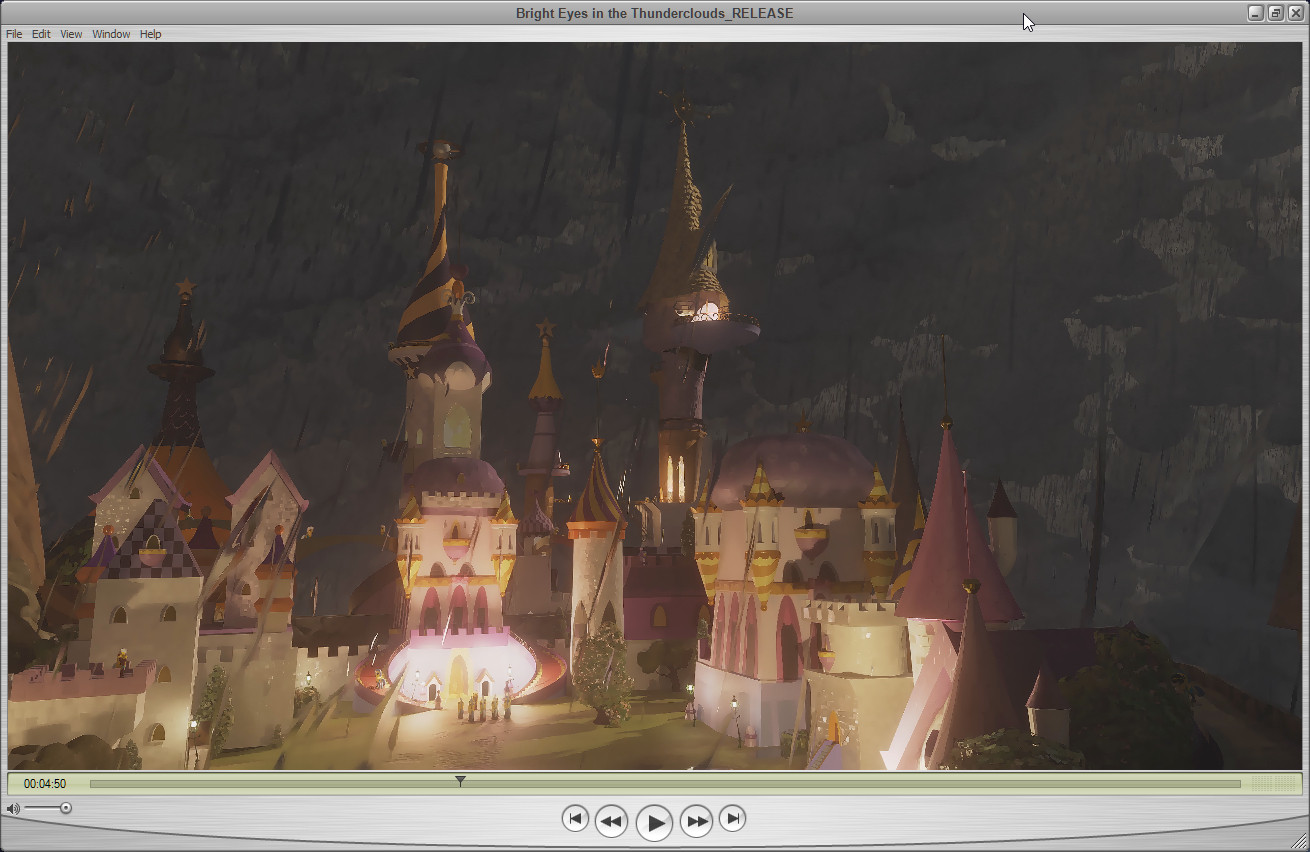This screenshot has height=852, width=1310.
Task: Mute audio using the speaker icon
Action: 13,808
